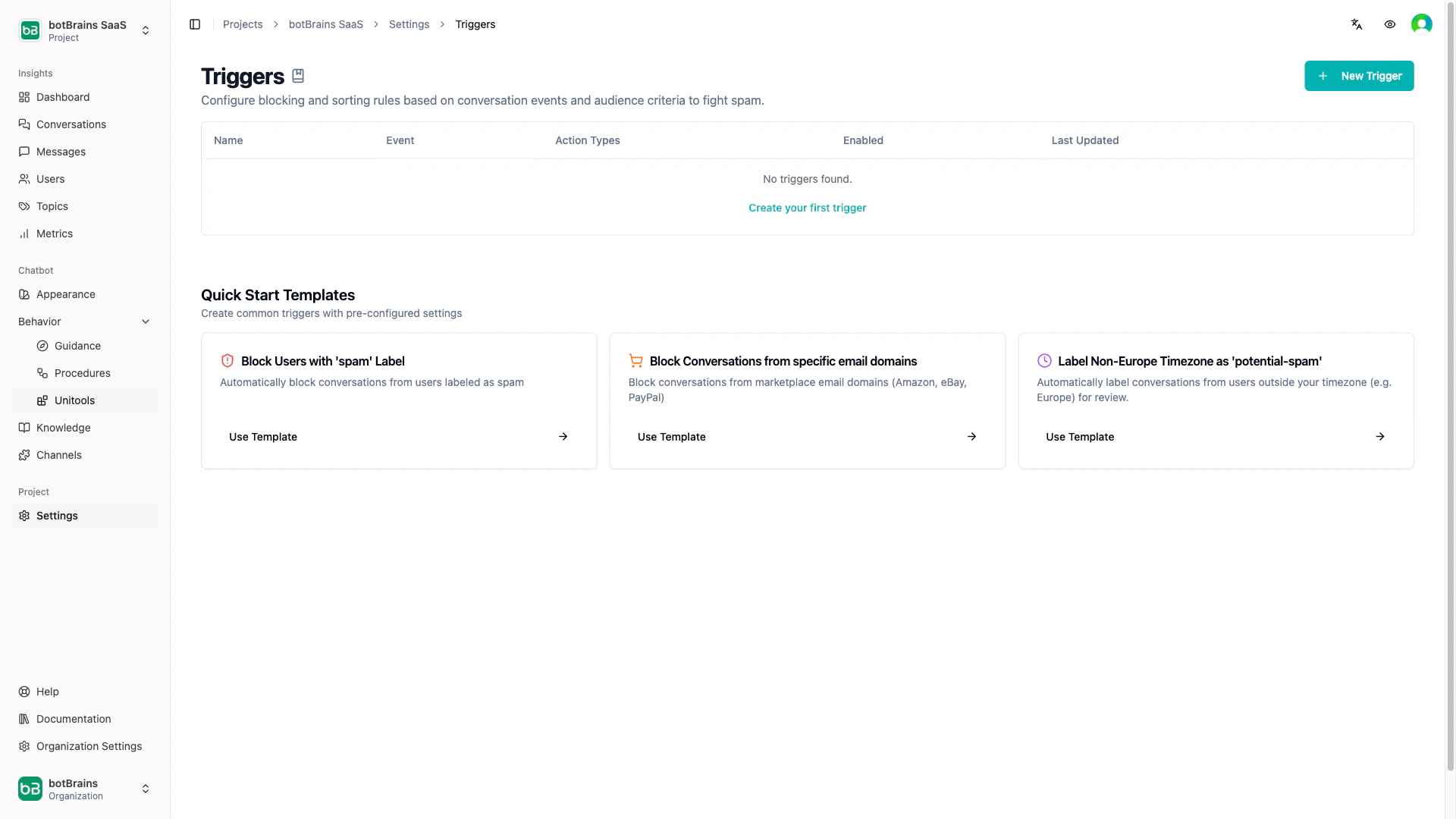Open the Conversations panel in sidebar

coord(71,124)
